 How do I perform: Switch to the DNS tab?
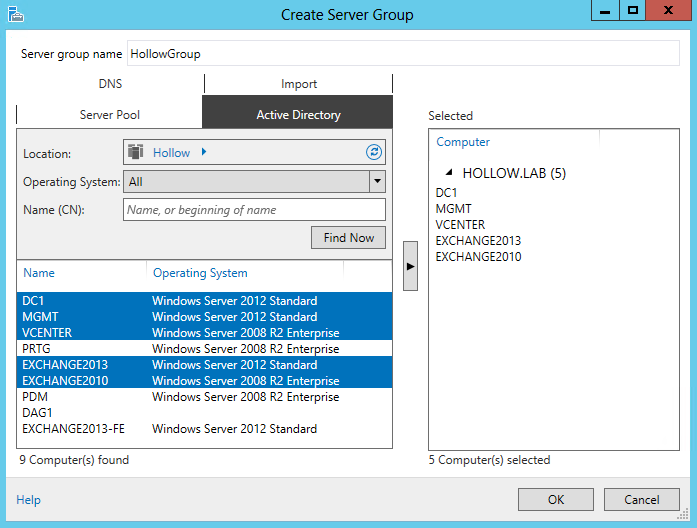(x=110, y=84)
